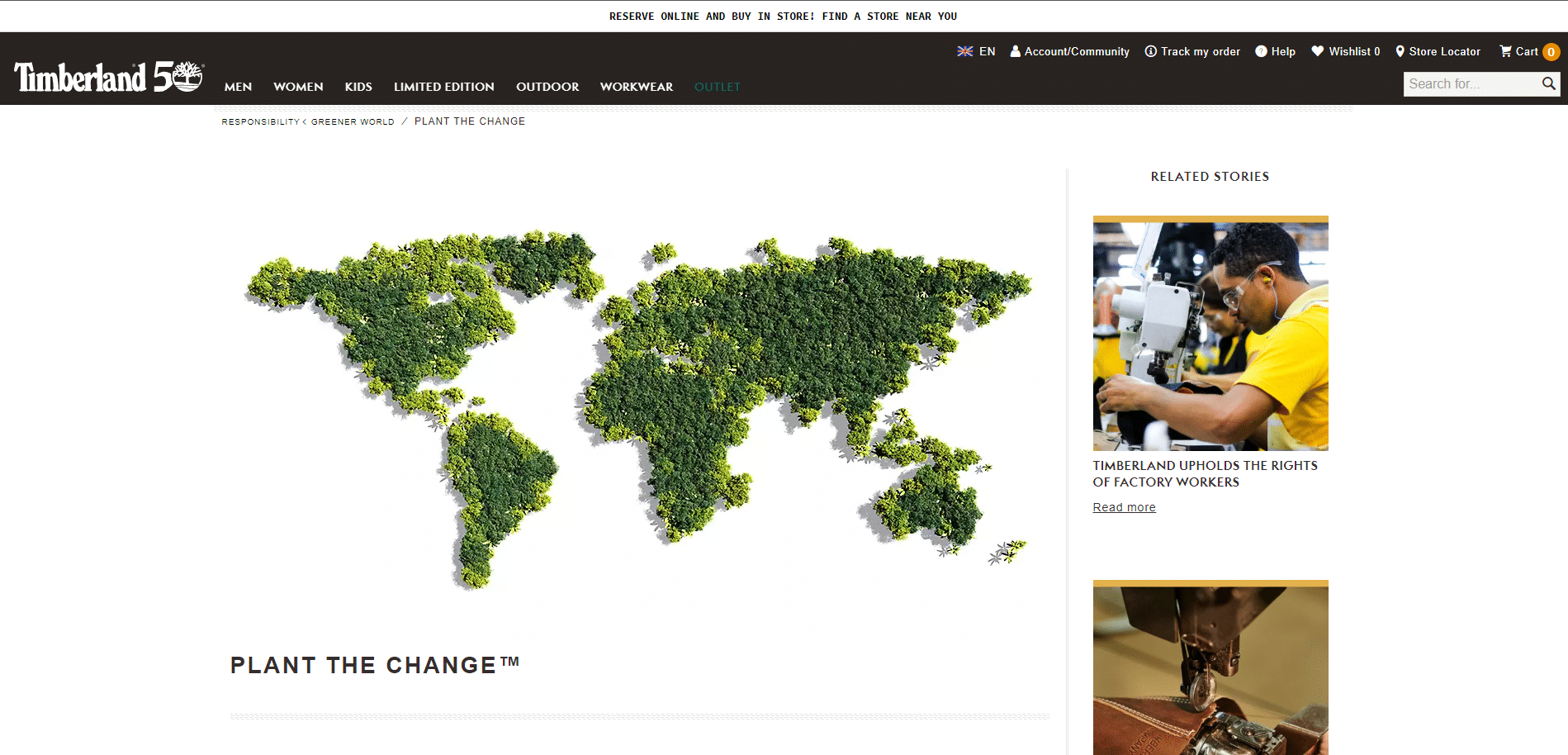This screenshot has height=755, width=1568.
Task: Click Read more under factory workers story
Action: tap(1124, 507)
